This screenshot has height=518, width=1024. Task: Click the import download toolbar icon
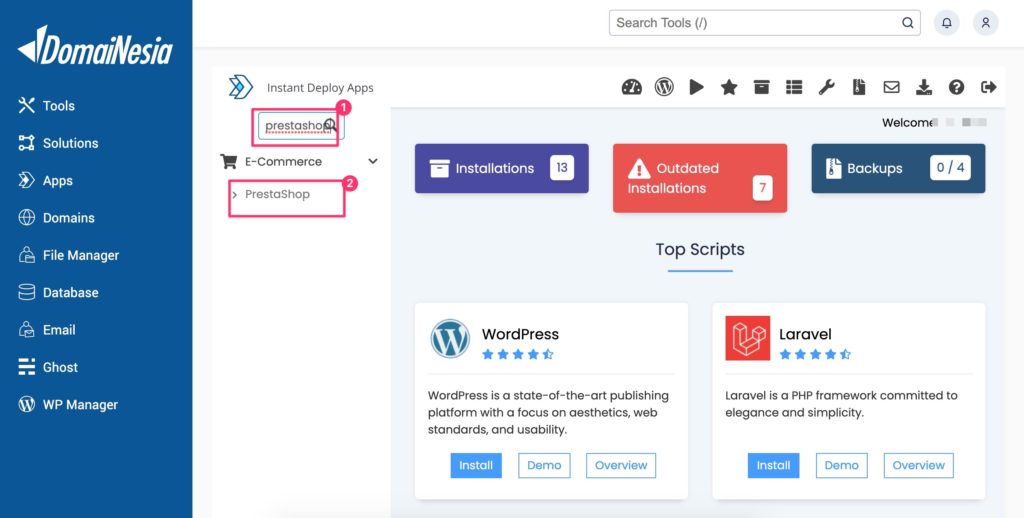pos(924,87)
